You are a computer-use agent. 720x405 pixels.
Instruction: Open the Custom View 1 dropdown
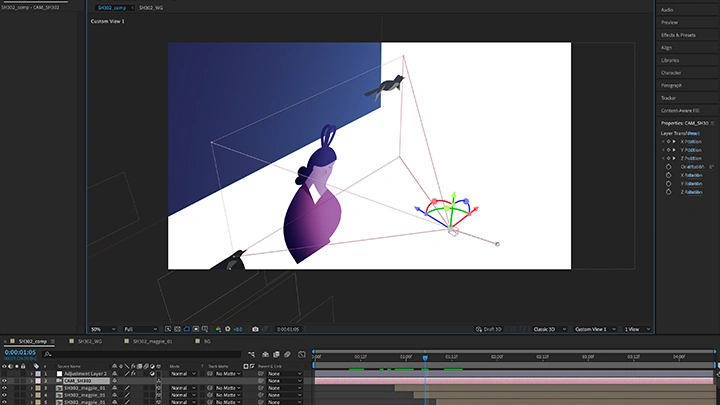(593, 329)
